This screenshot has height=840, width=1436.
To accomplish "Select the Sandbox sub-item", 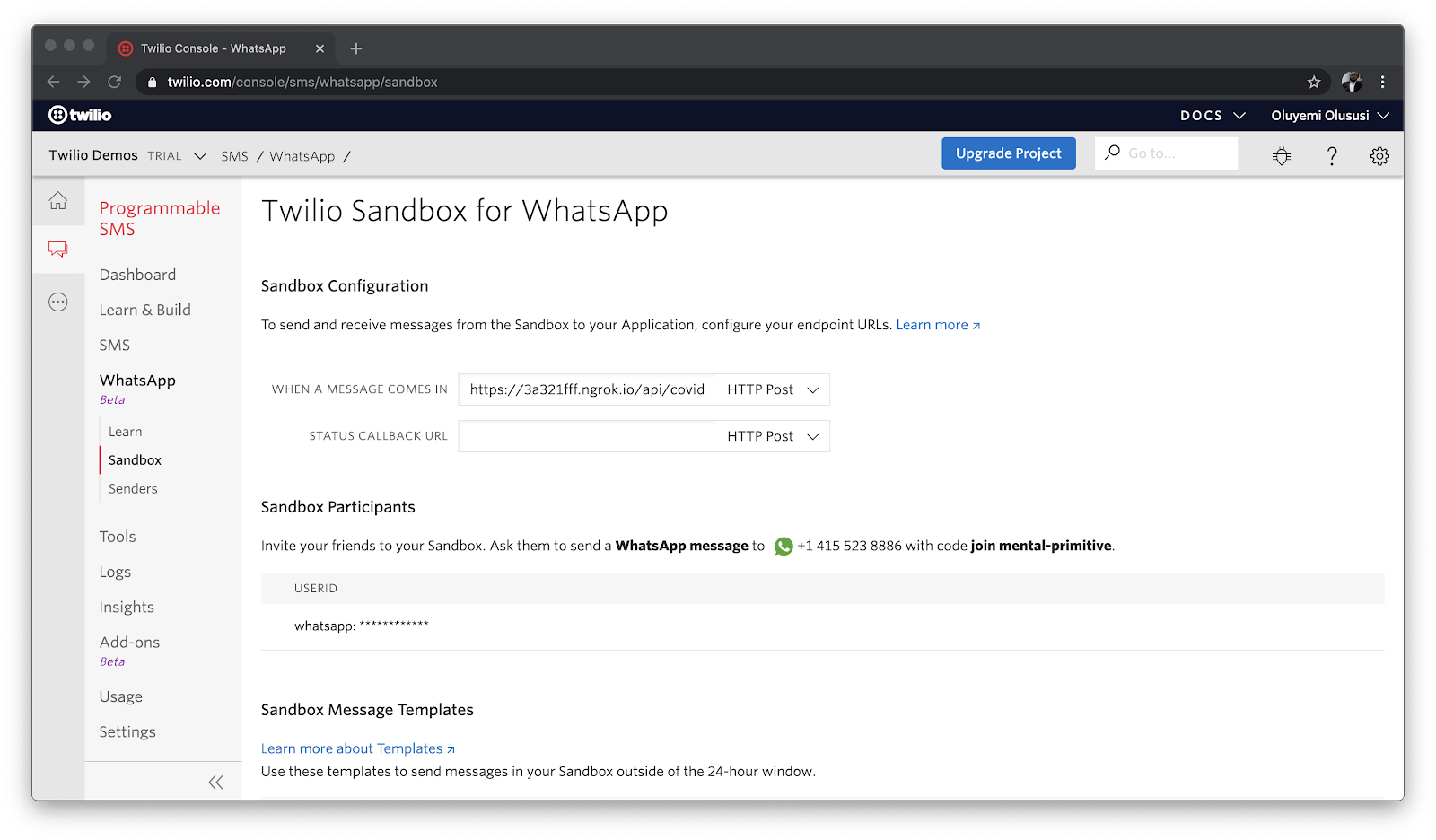I will click(x=135, y=460).
